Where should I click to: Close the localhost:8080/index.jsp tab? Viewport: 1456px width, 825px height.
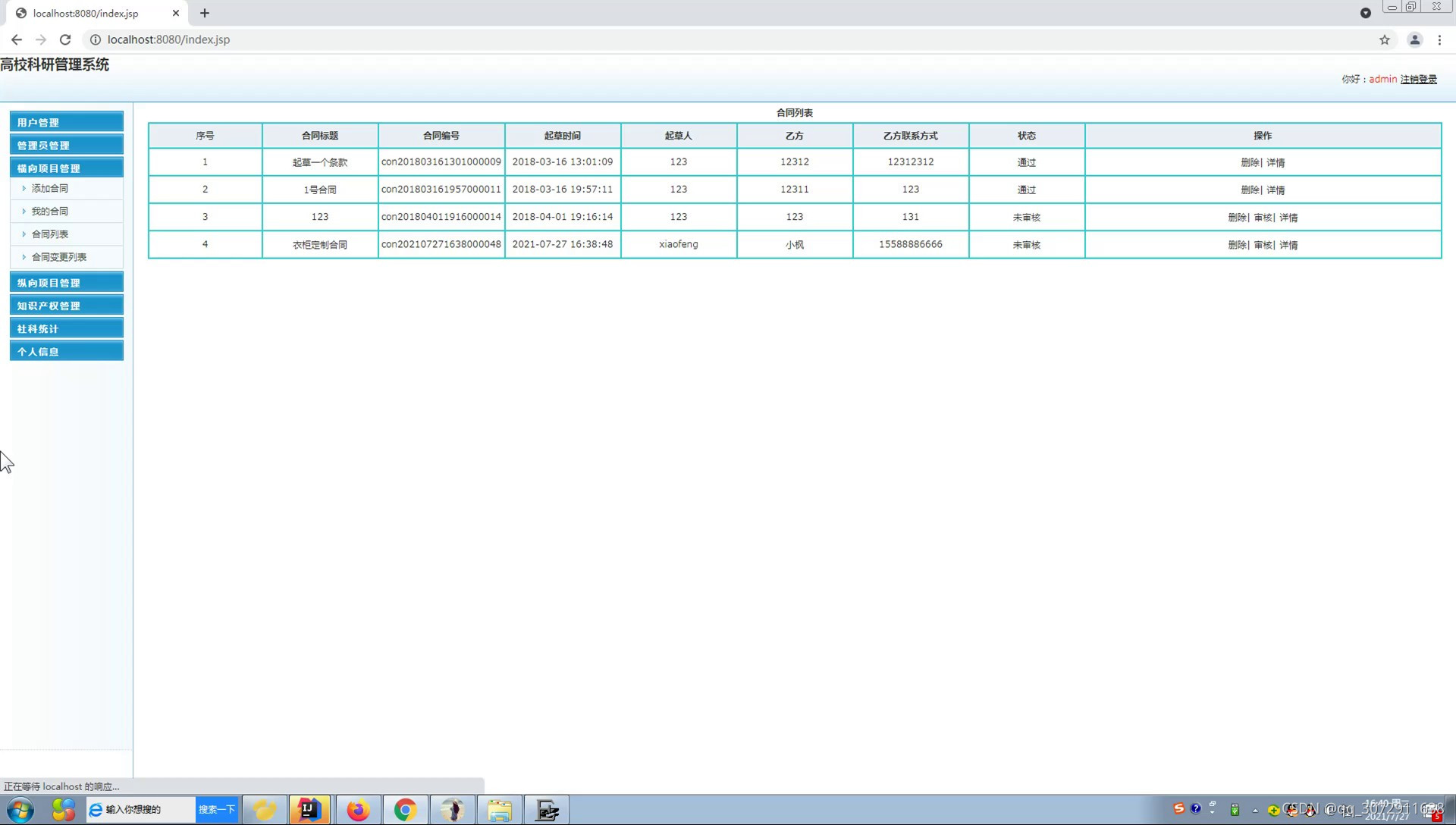click(176, 13)
